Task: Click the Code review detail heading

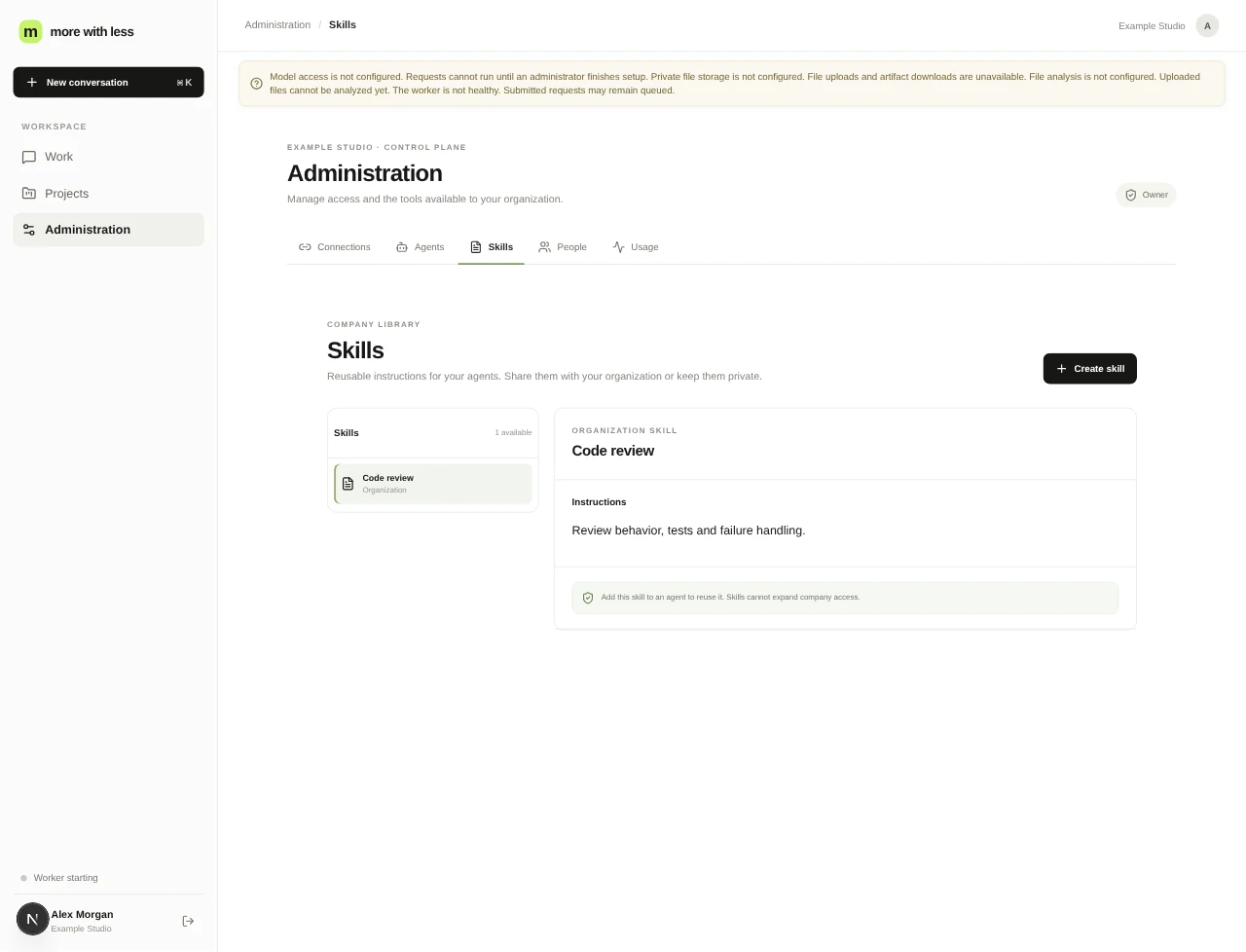Action: tap(612, 451)
